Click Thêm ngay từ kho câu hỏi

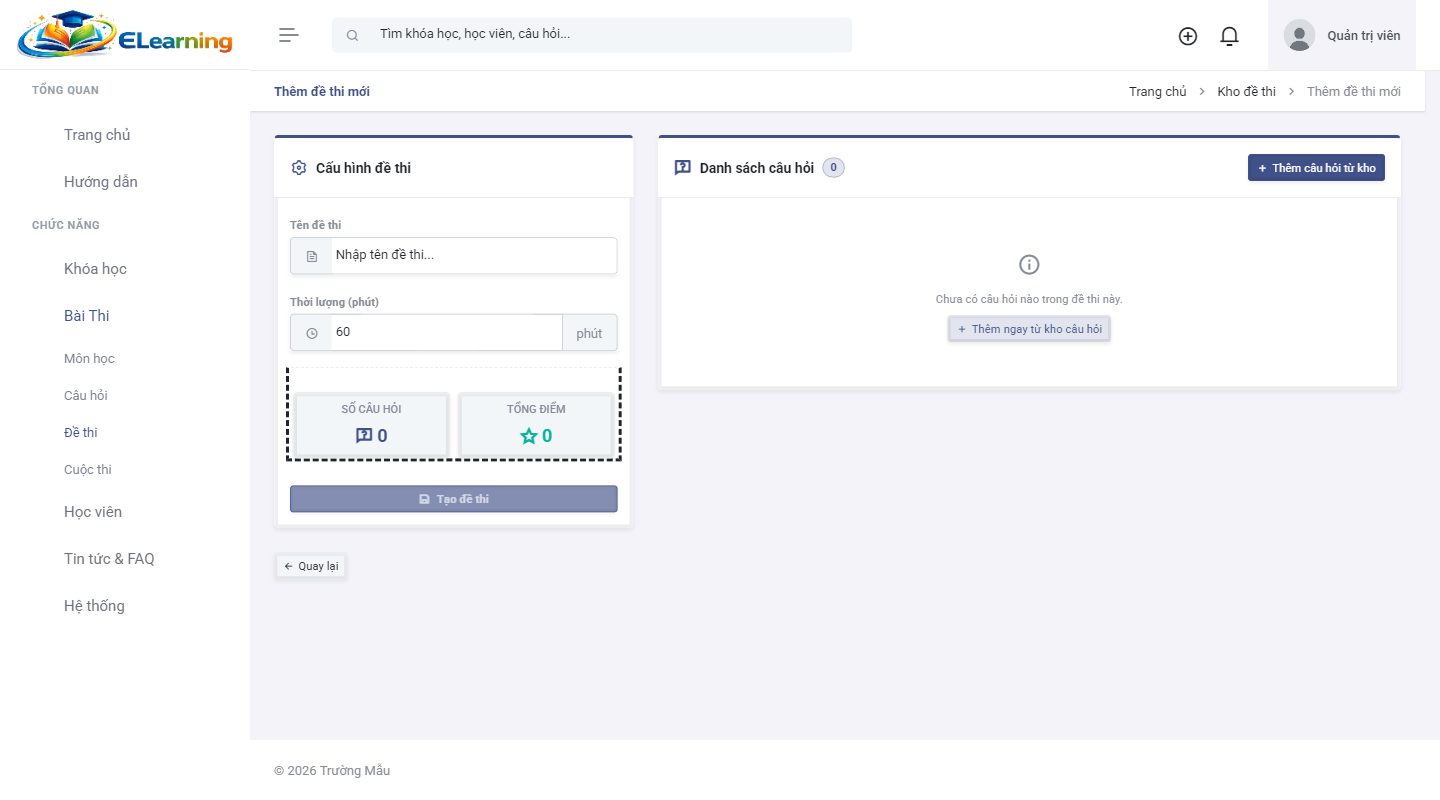point(1029,329)
